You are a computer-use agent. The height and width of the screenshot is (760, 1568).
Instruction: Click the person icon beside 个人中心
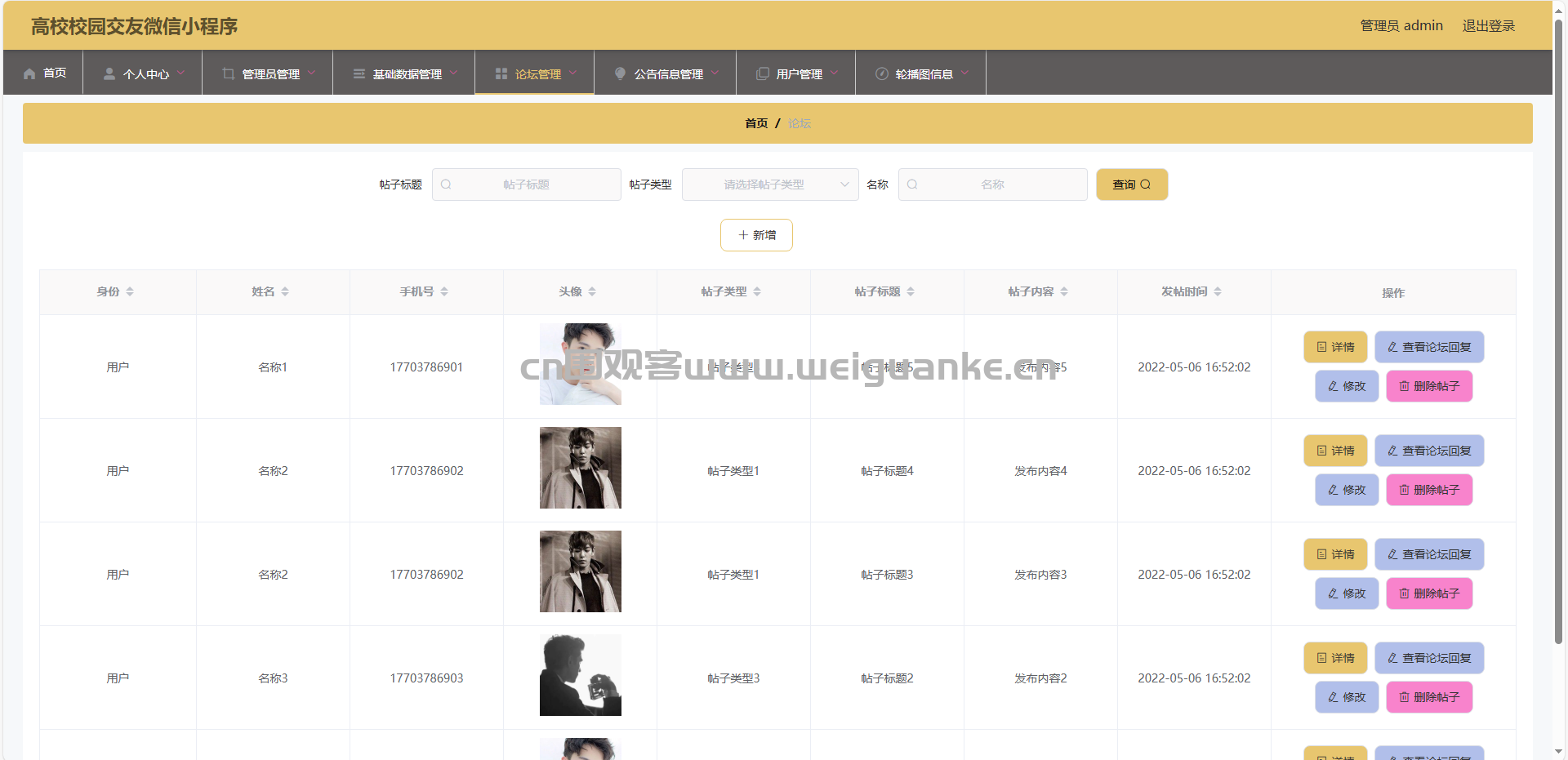click(x=109, y=73)
